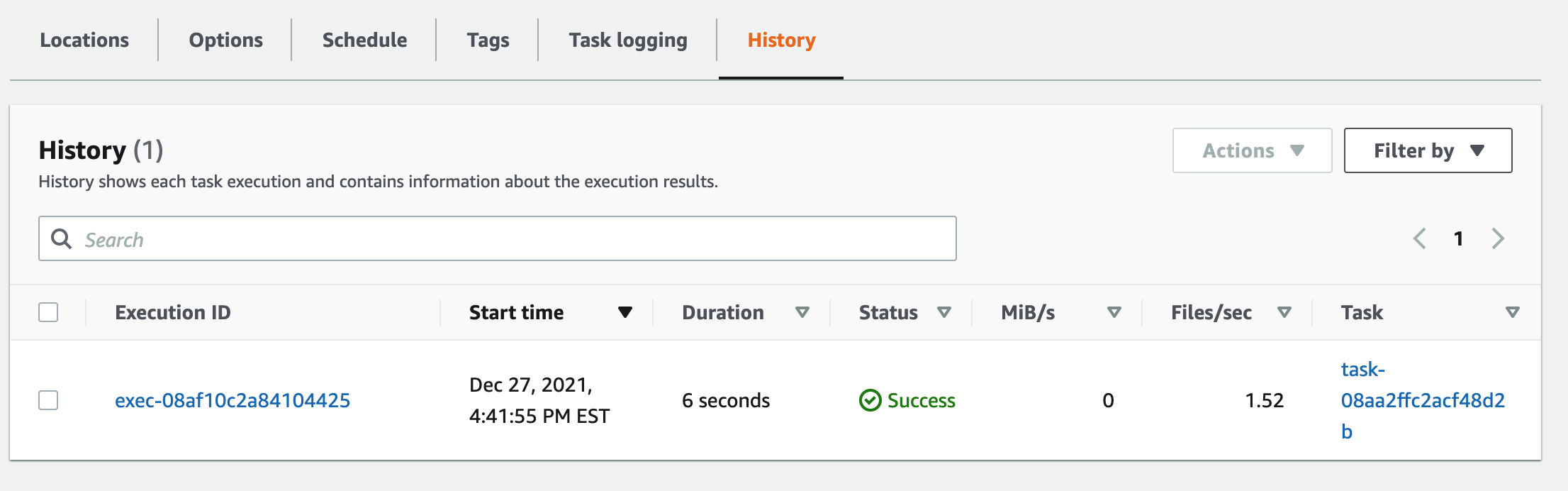This screenshot has width=1568, height=491.
Task: Select the Schedule tab
Action: tap(364, 40)
